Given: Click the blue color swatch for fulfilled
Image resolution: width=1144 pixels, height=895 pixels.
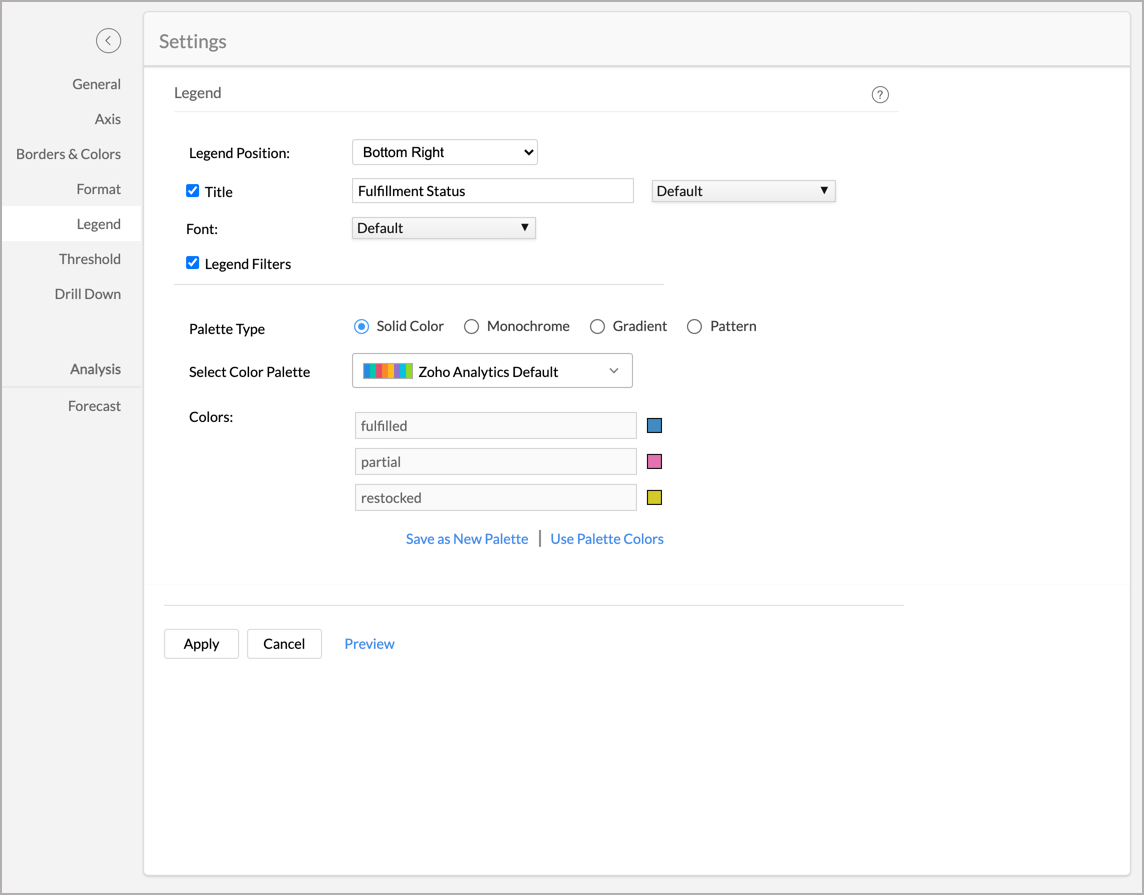Looking at the screenshot, I should (x=655, y=426).
